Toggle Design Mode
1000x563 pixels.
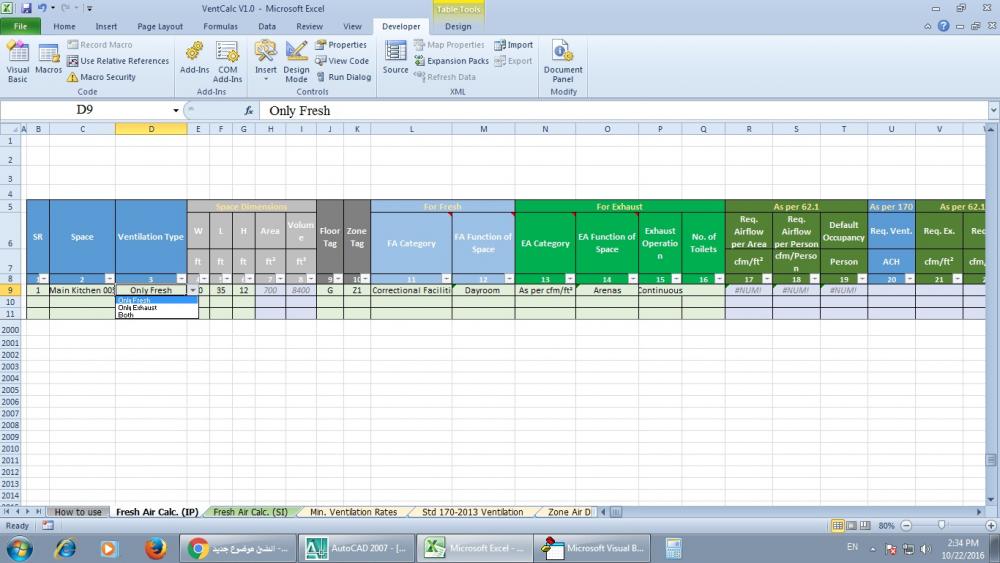point(296,61)
